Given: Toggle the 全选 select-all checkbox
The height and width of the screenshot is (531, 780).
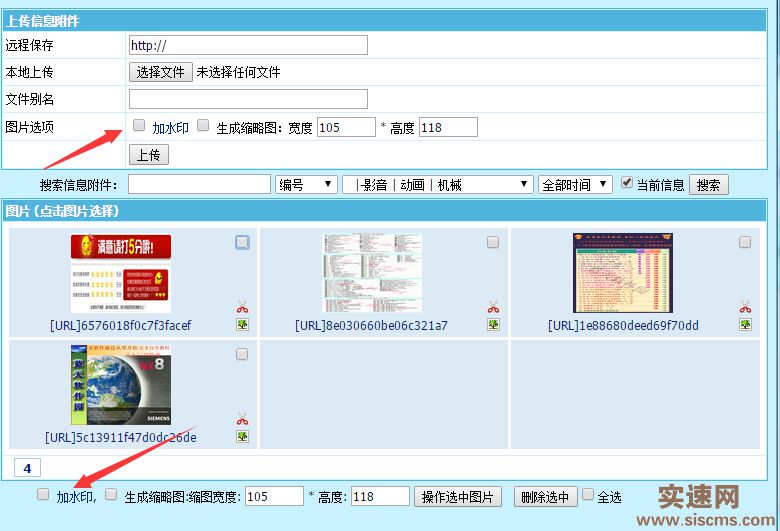Looking at the screenshot, I should (588, 494).
